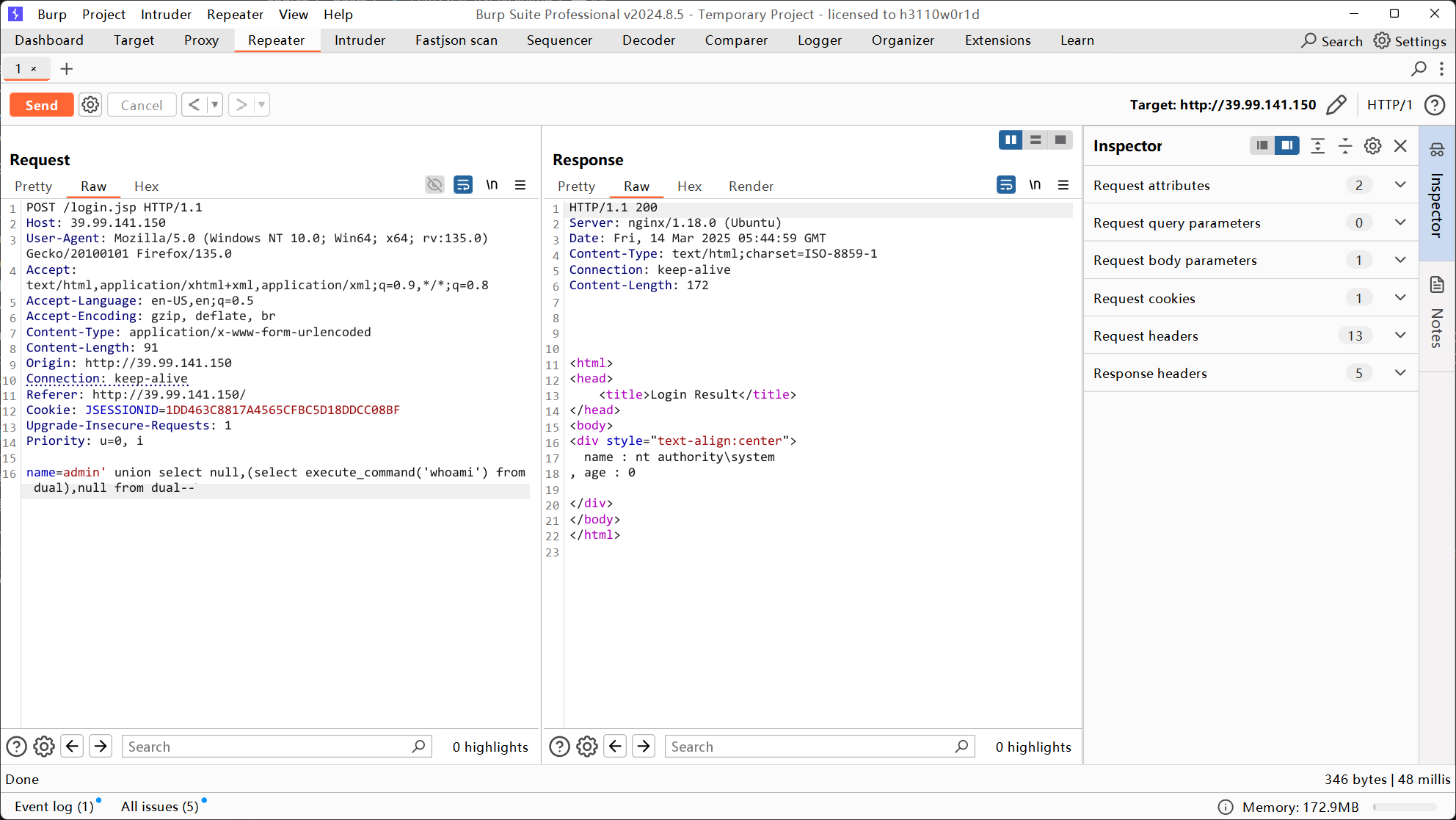Open Event log (1)
The image size is (1456, 820).
(x=54, y=806)
